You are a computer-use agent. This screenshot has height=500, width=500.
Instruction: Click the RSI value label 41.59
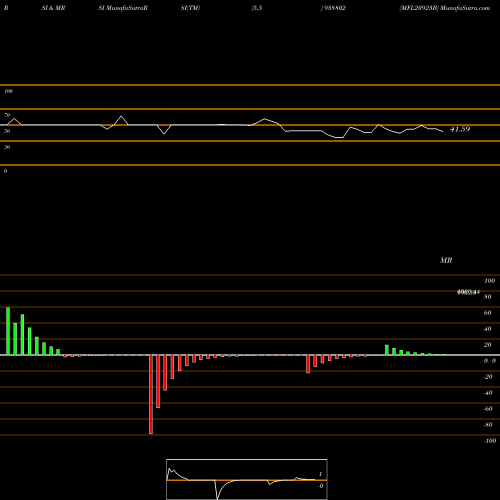(x=460, y=129)
